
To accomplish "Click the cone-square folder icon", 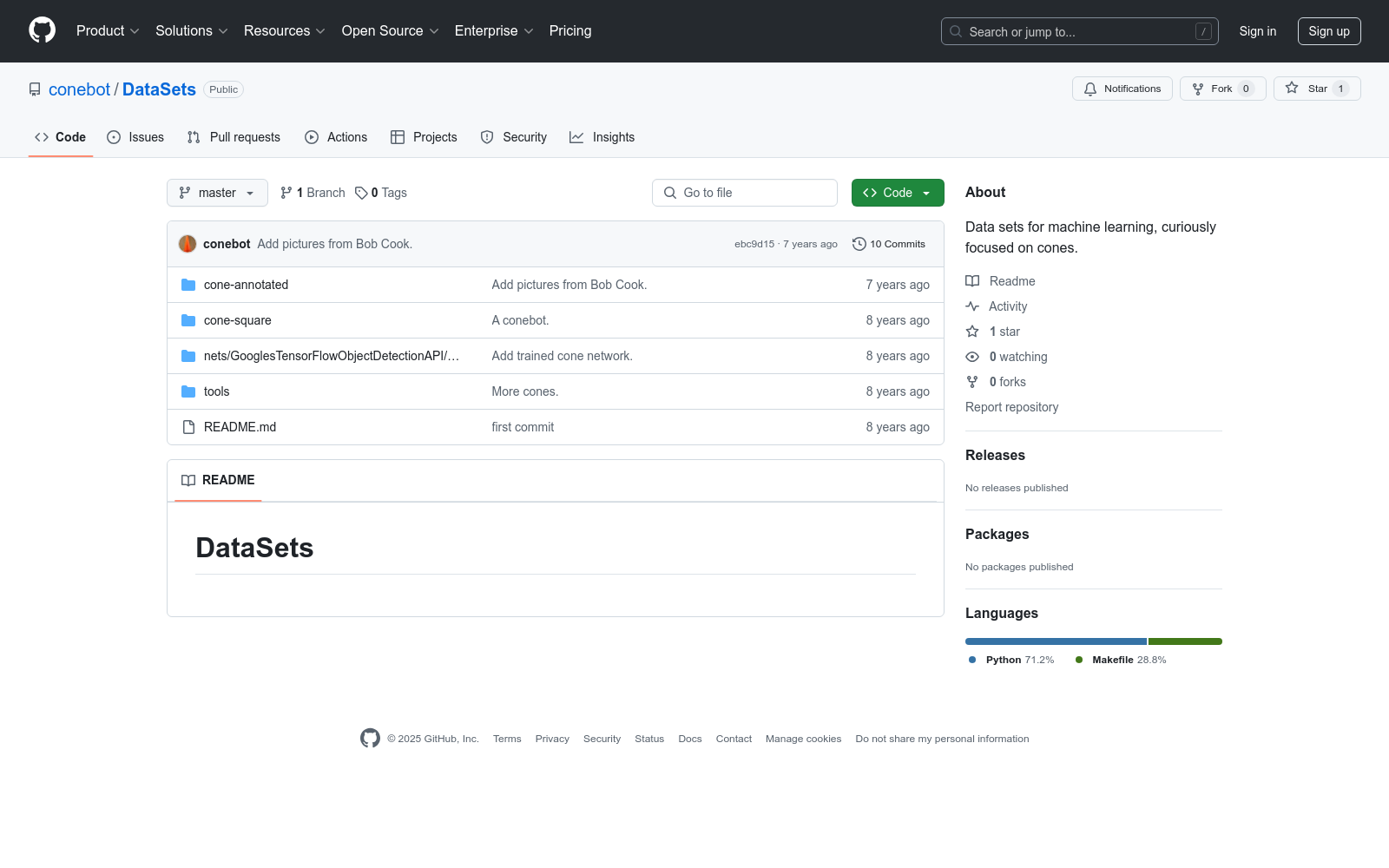I will [188, 320].
